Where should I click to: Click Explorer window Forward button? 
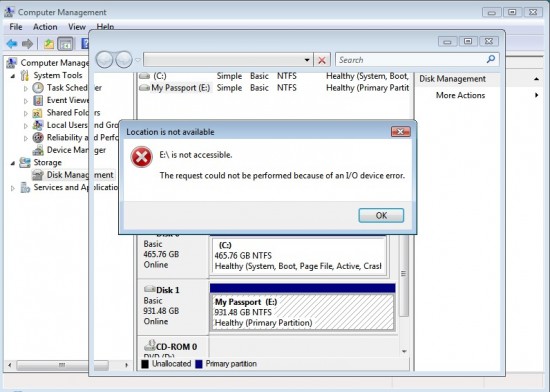[x=124, y=60]
